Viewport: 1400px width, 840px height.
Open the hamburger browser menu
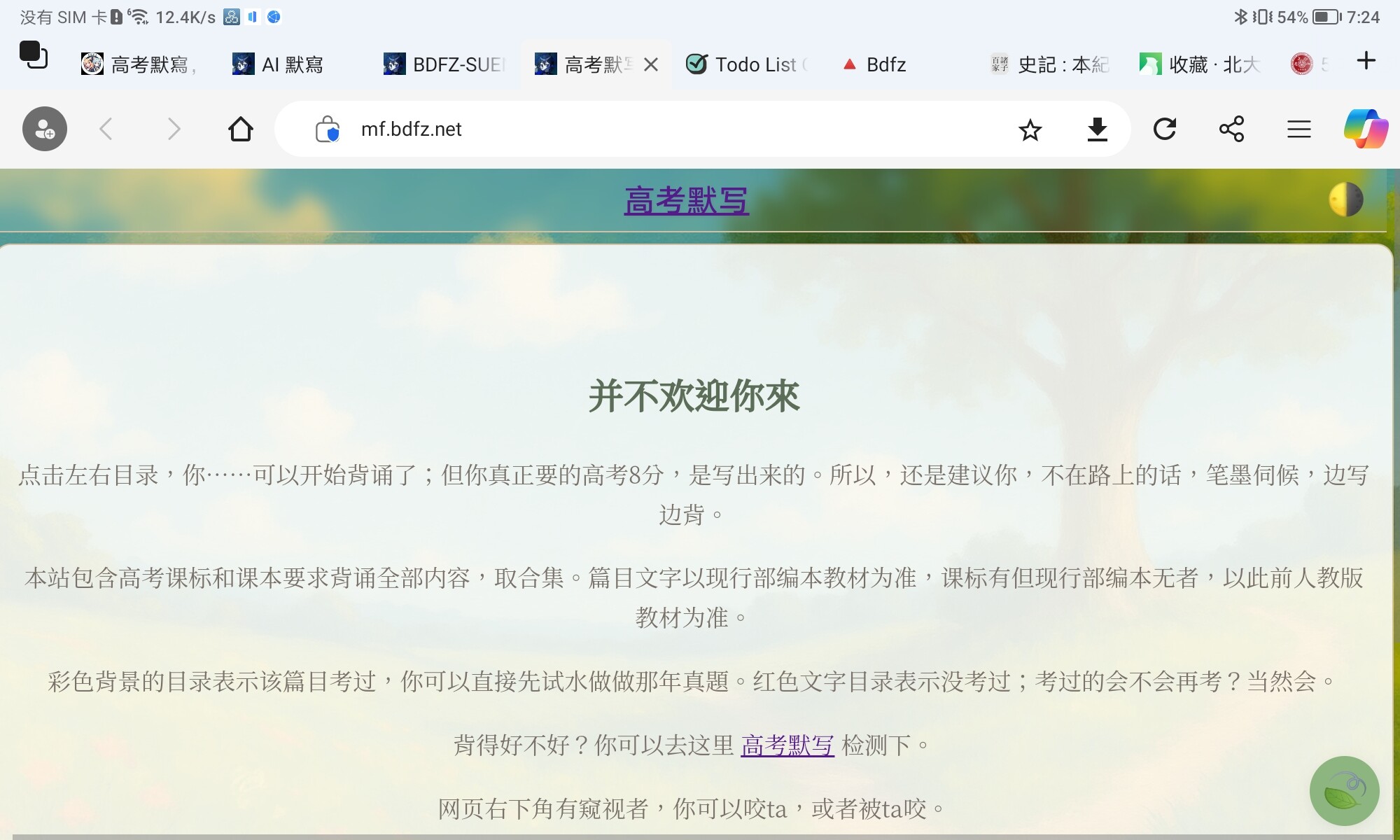click(1298, 129)
